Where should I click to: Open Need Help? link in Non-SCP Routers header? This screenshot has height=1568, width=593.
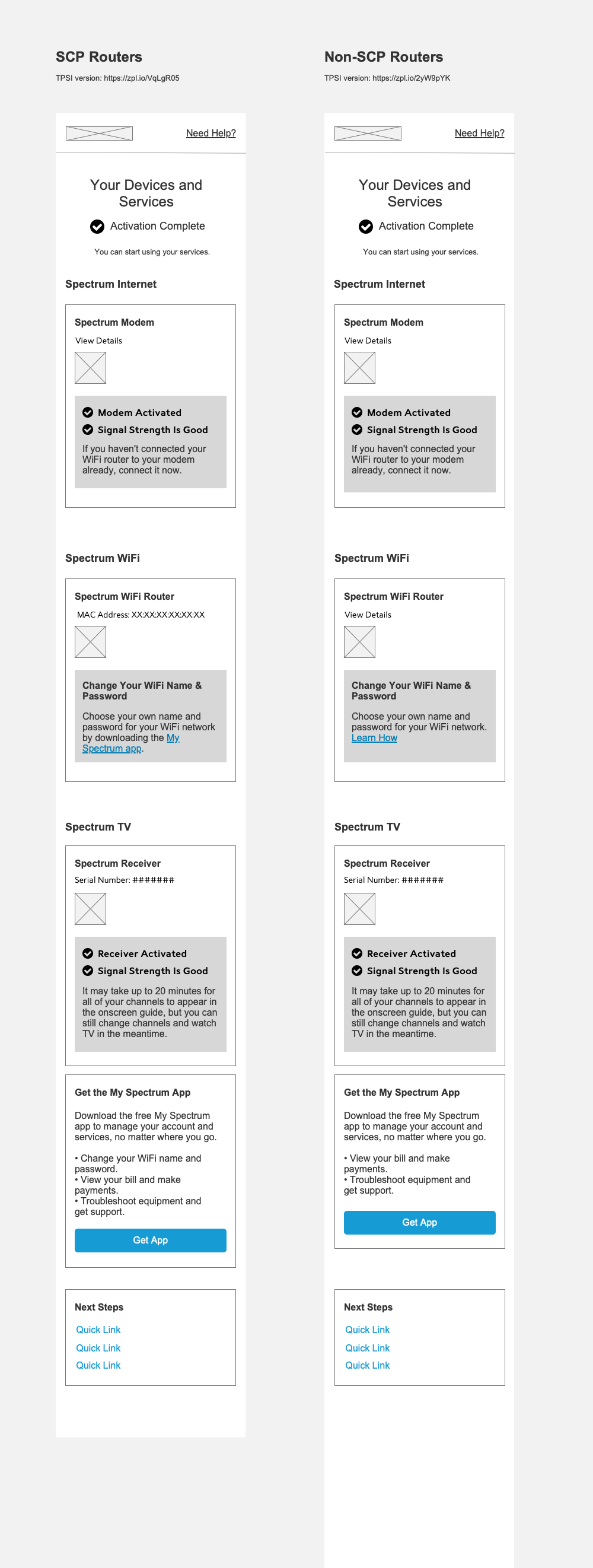[x=479, y=133]
